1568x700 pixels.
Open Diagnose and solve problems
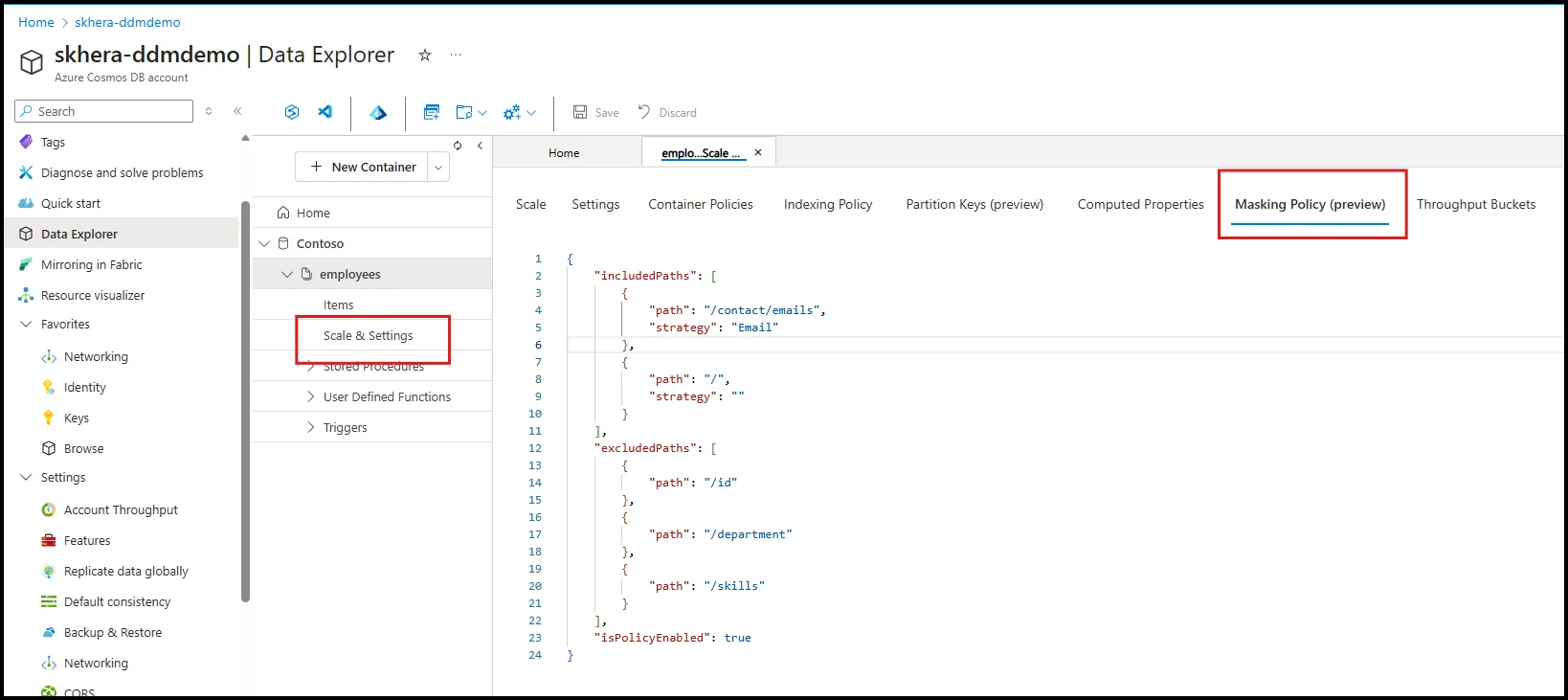tap(122, 172)
